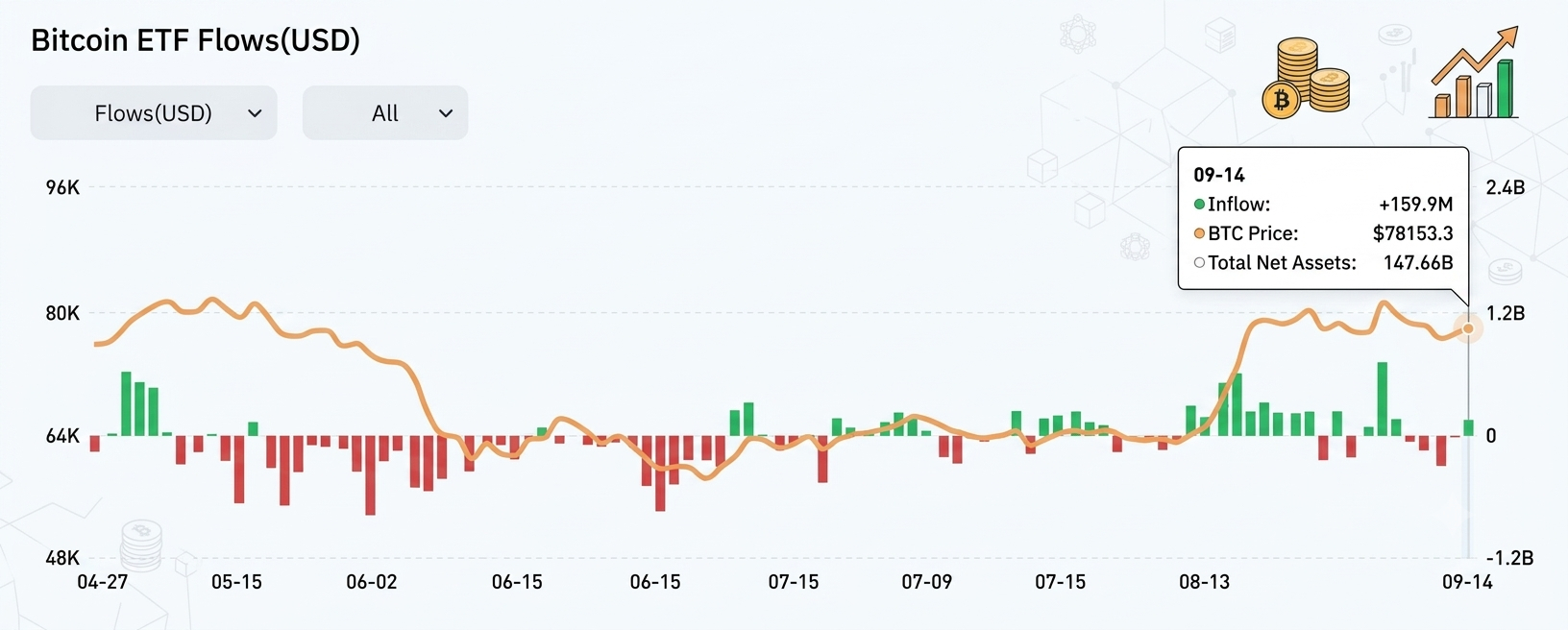This screenshot has width=1568, height=630.
Task: Click the white Total Net Assets legend dot
Action: tap(1199, 262)
